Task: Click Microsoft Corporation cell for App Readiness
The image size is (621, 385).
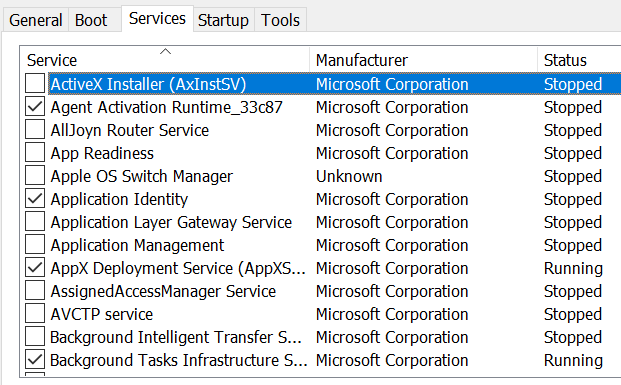Action: pyautogui.click(x=392, y=153)
